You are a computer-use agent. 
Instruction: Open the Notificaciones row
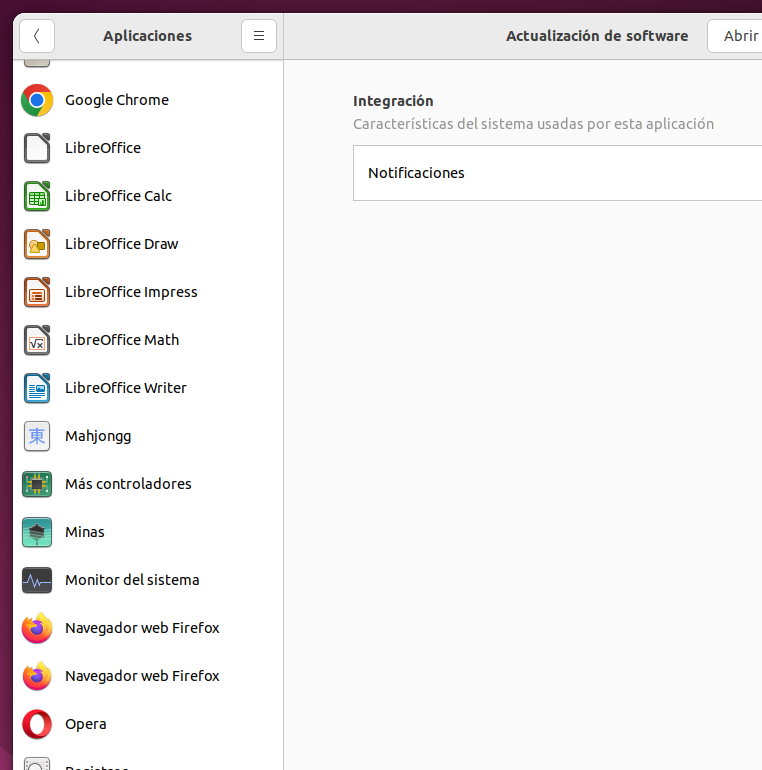(557, 173)
